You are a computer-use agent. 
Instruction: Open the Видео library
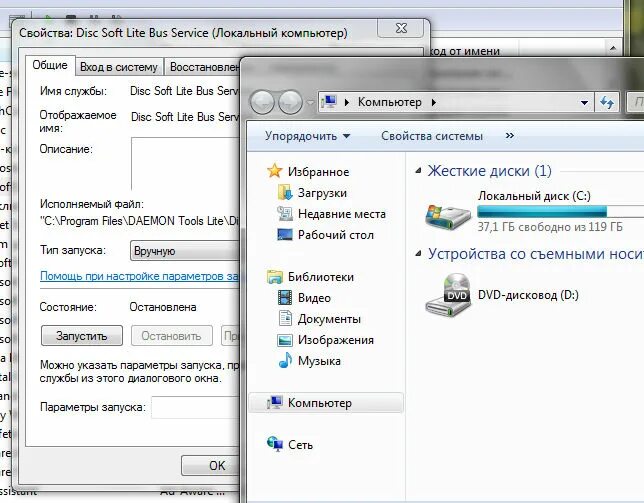pos(314,298)
